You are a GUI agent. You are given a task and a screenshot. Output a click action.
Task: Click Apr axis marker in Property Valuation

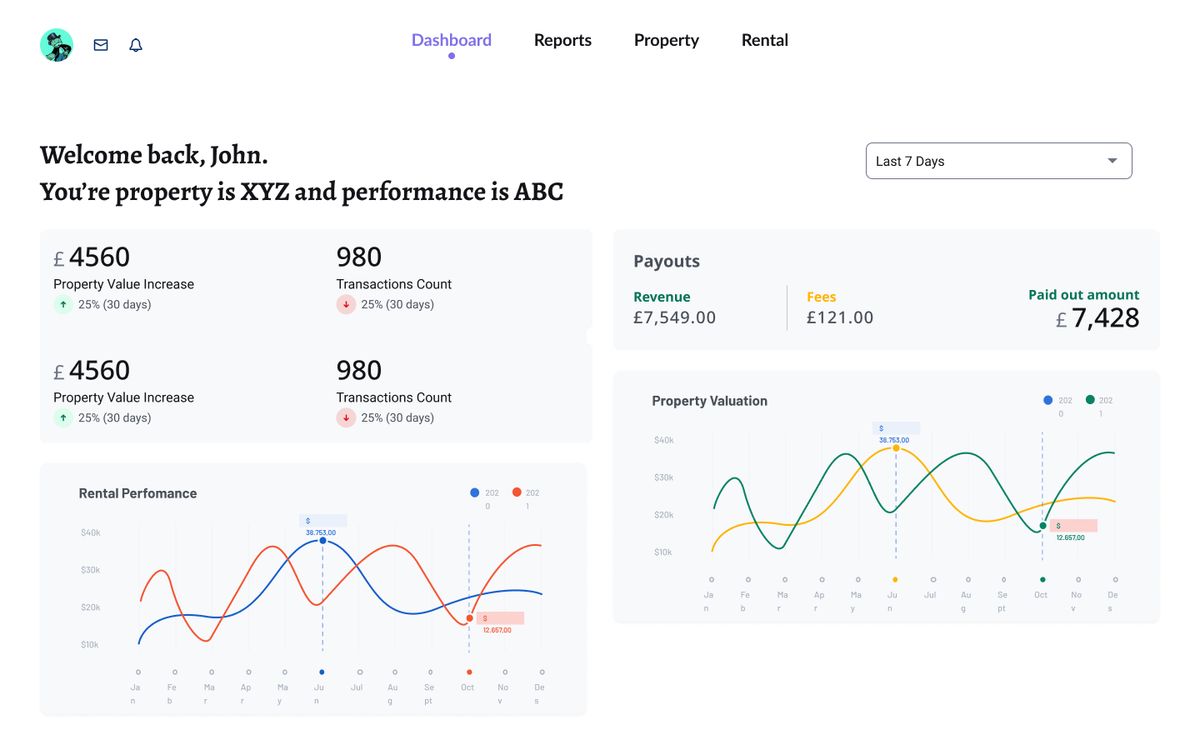(x=822, y=579)
